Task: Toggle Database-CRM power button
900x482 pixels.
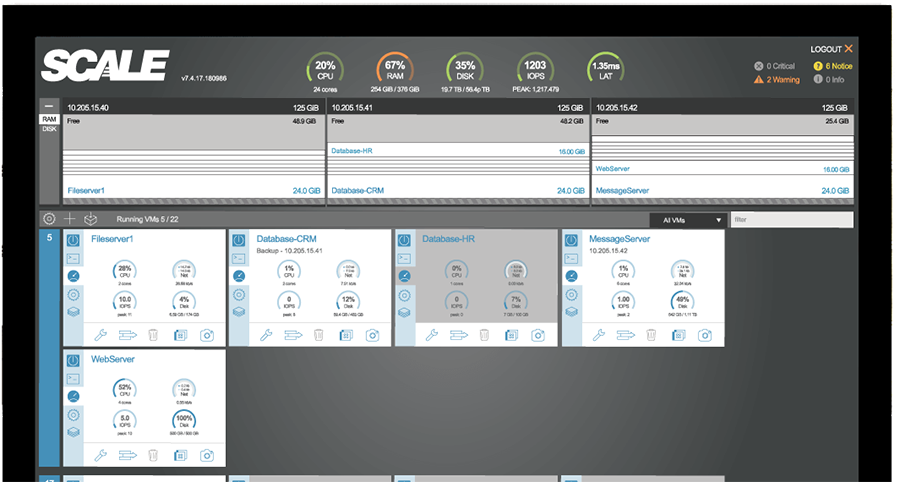Action: click(239, 240)
